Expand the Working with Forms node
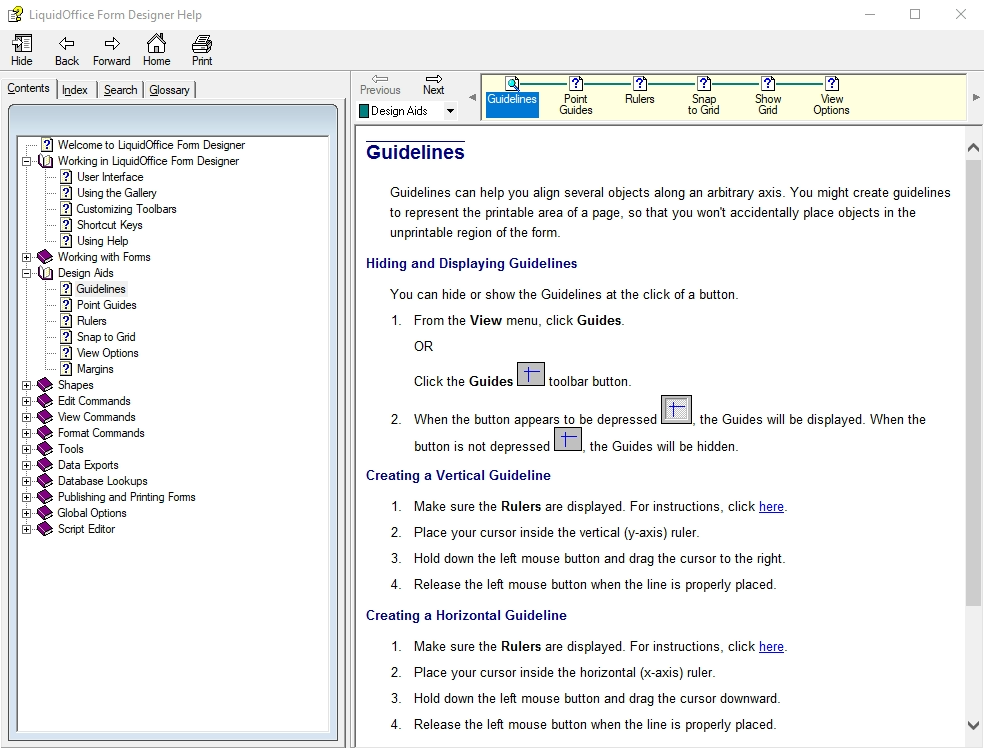This screenshot has height=748, width=984. pos(26,257)
